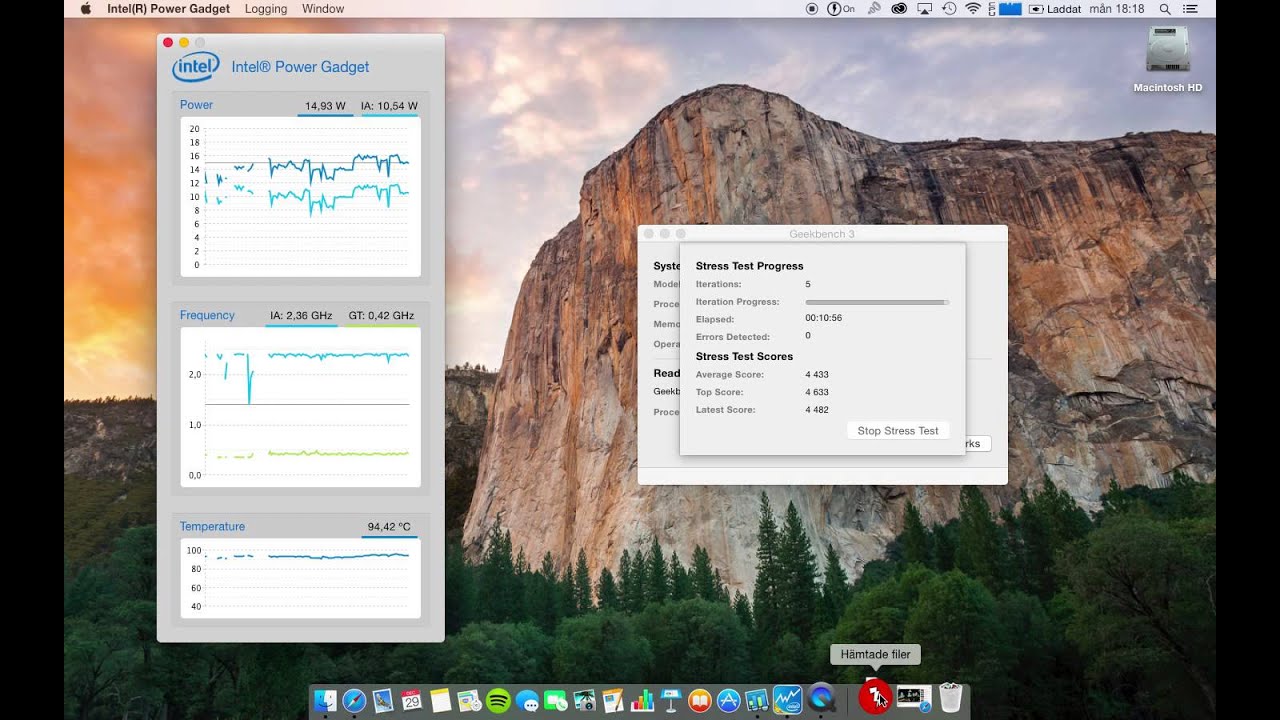Open the Window menu

[x=323, y=9]
